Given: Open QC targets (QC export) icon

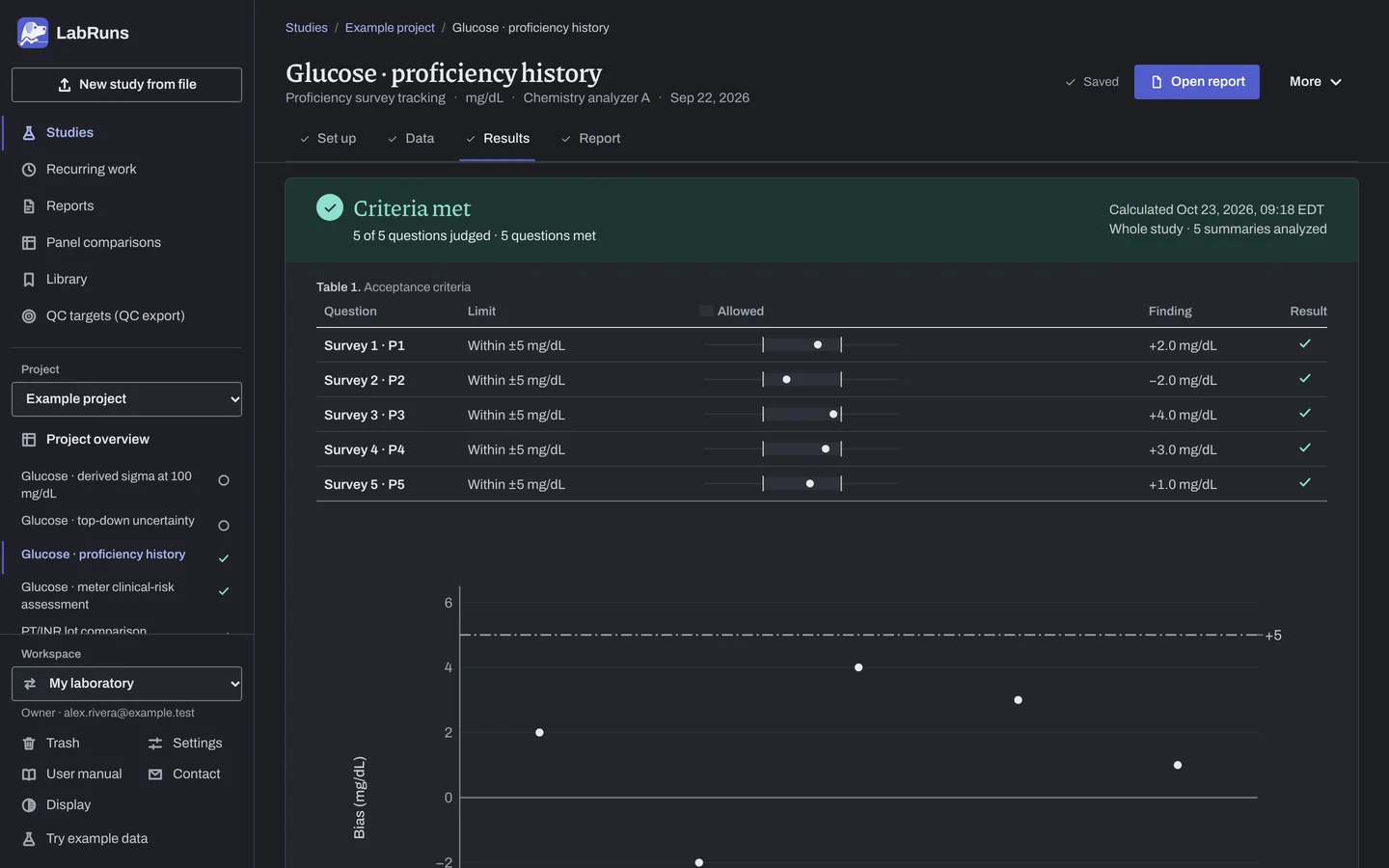Looking at the screenshot, I should (x=29, y=316).
